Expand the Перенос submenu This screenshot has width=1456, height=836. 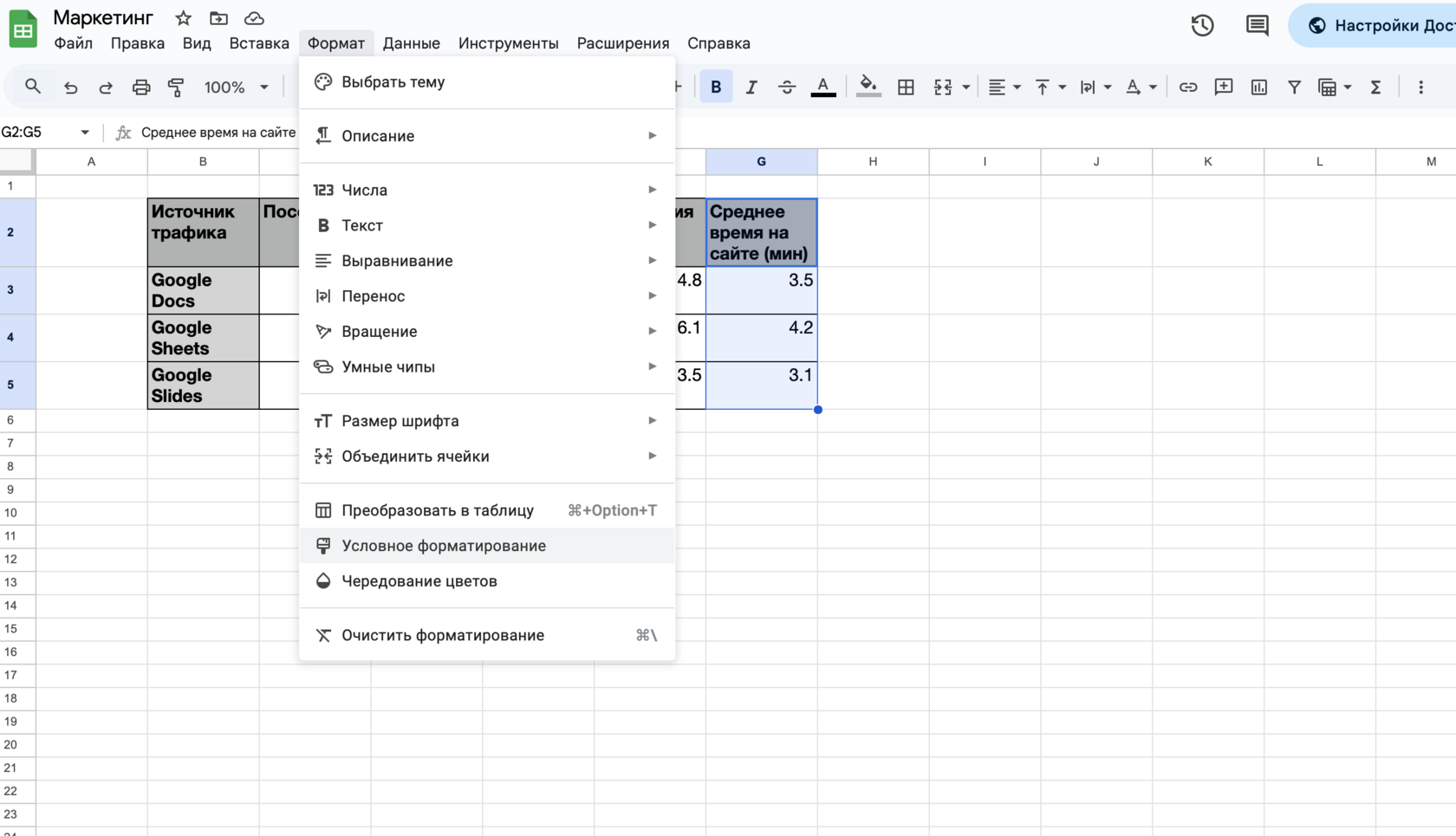[x=487, y=296]
